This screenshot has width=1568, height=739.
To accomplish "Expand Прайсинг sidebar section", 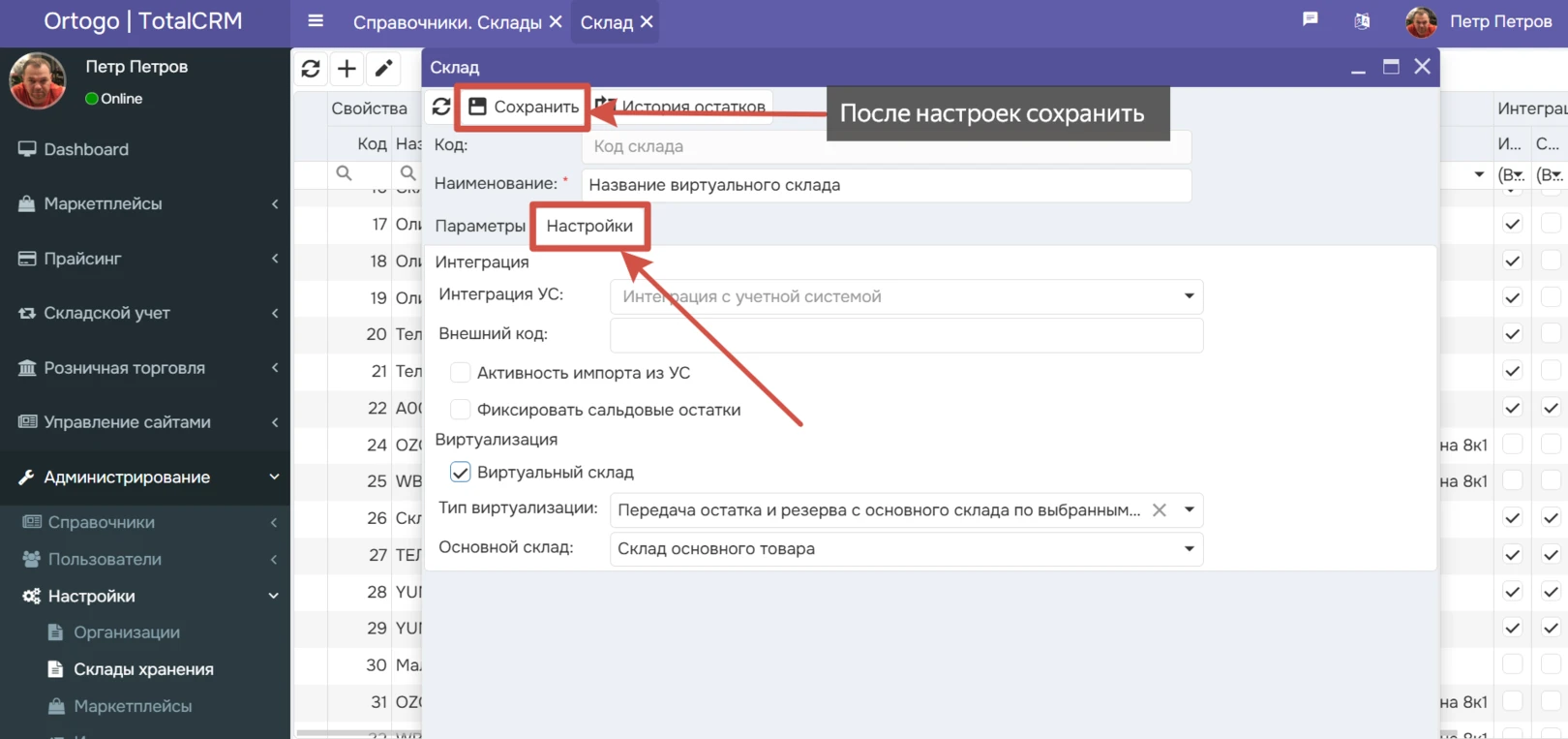I will 275,259.
